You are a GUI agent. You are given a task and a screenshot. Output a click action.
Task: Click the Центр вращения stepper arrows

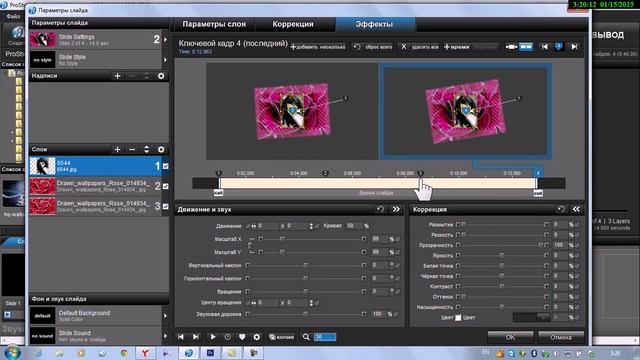(x=311, y=302)
